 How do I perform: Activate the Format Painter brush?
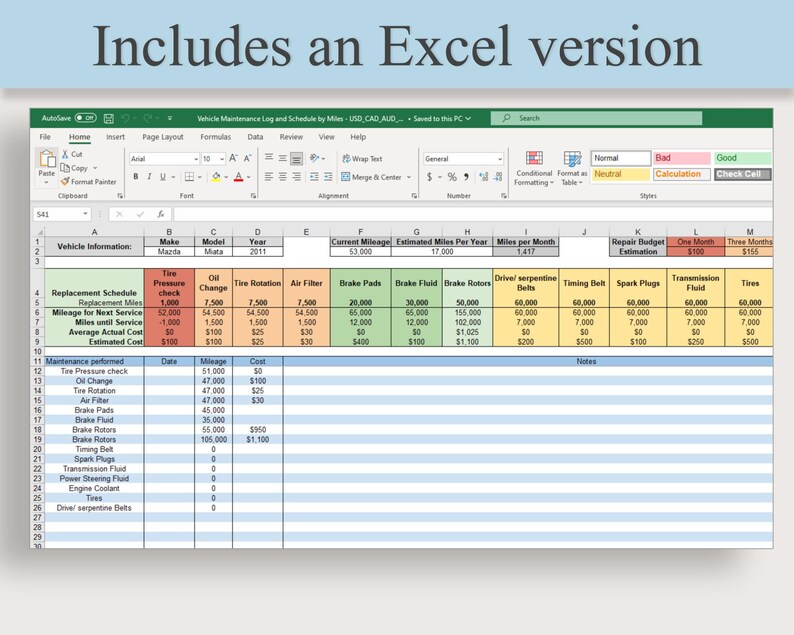[65, 181]
